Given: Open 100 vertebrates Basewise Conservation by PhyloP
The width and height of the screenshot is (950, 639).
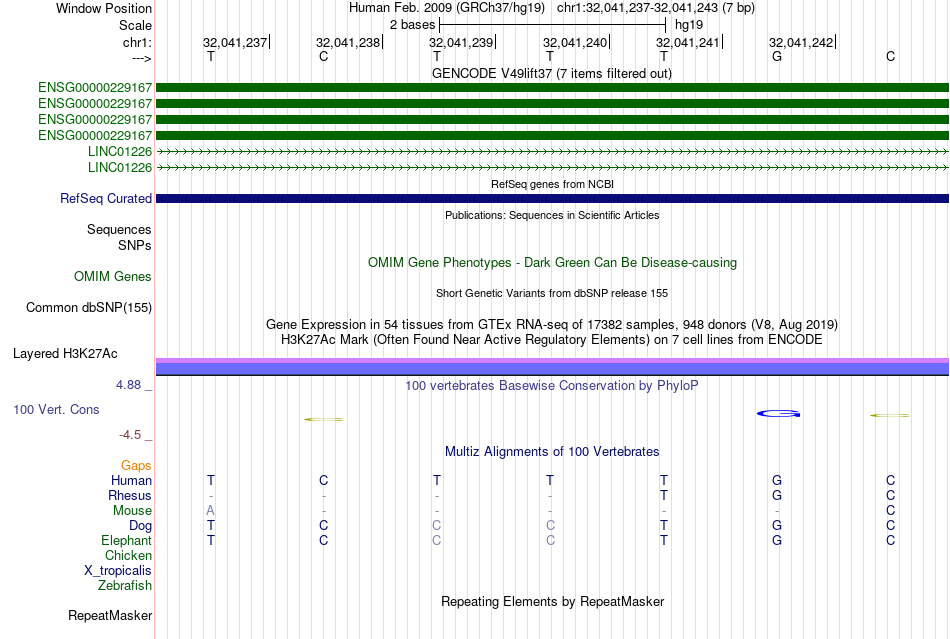Looking at the screenshot, I should coord(552,386).
